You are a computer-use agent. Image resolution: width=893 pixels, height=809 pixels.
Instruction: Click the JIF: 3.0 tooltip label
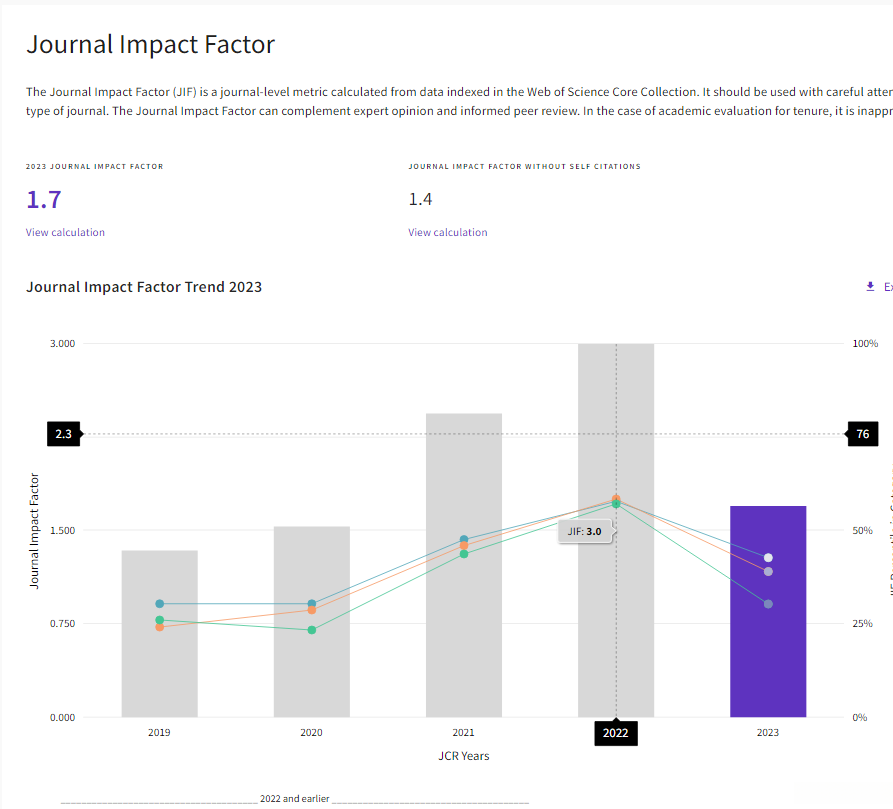(x=584, y=532)
